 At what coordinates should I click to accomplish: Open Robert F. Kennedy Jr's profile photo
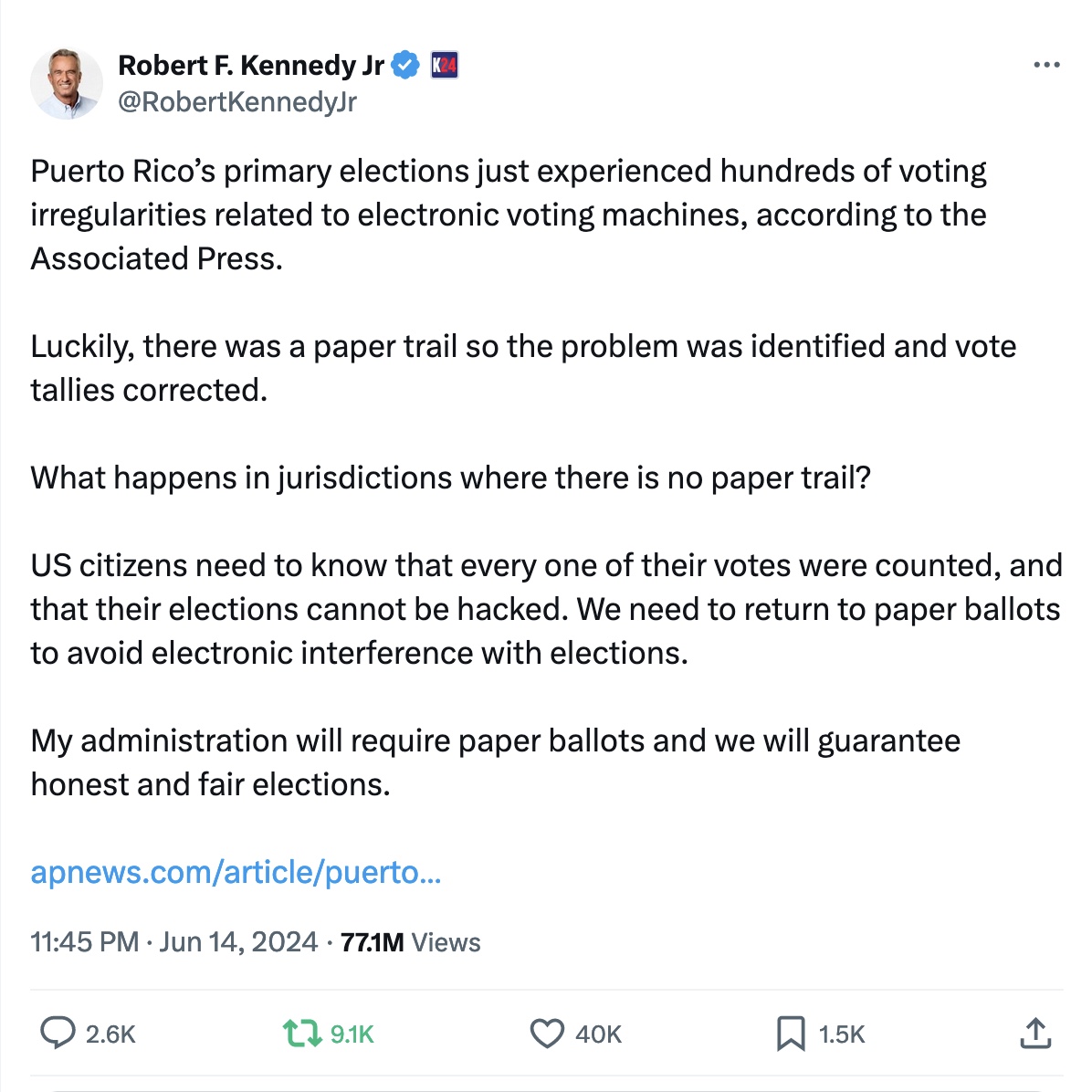pyautogui.click(x=67, y=84)
